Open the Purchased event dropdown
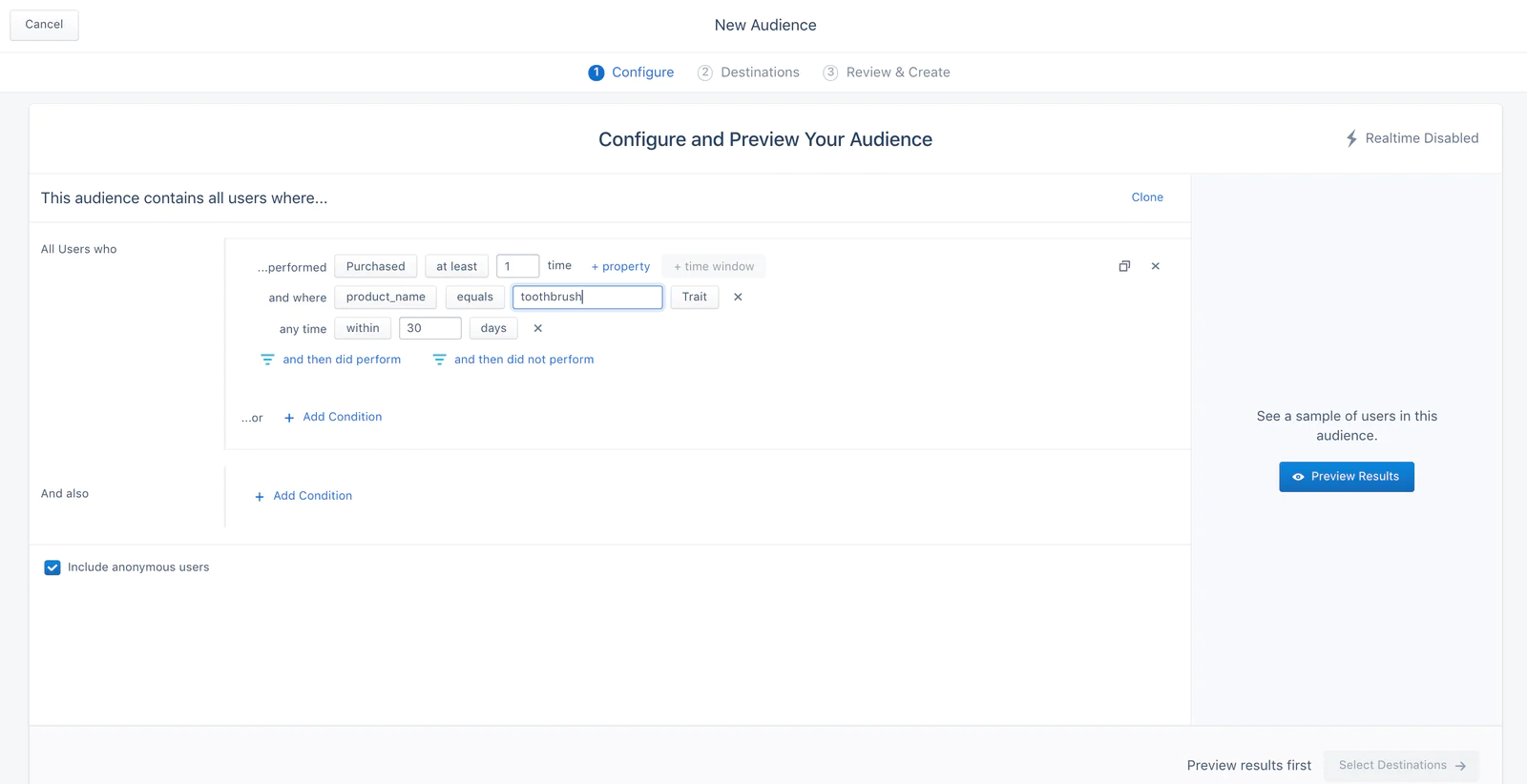This screenshot has height=784, width=1527. pyautogui.click(x=375, y=266)
